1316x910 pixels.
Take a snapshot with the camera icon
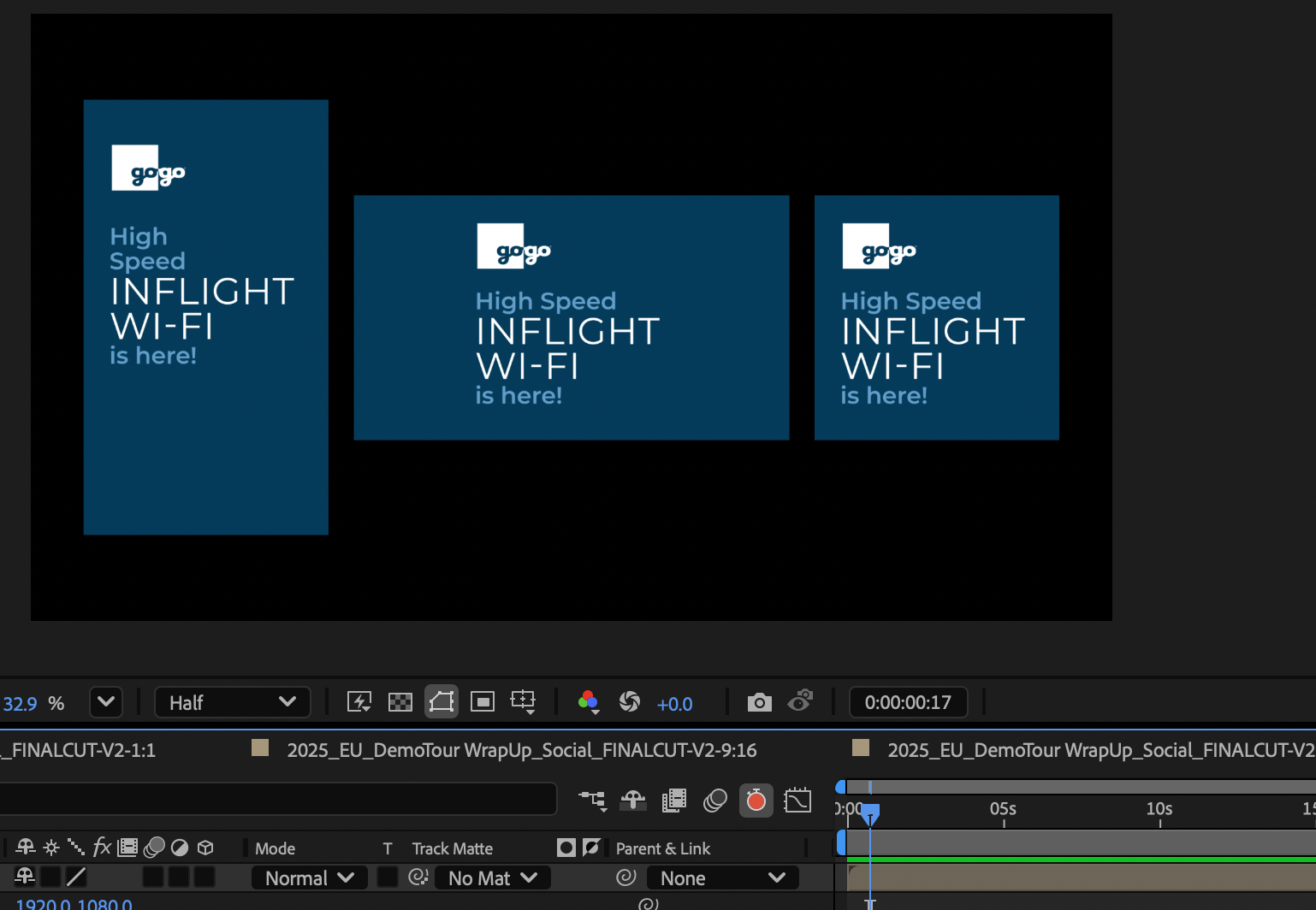click(759, 702)
